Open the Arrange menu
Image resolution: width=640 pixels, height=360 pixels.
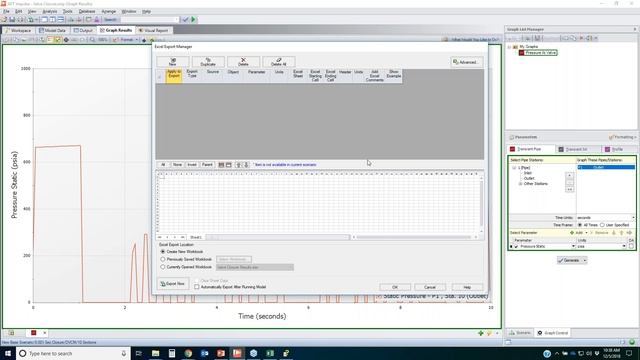click(x=109, y=11)
